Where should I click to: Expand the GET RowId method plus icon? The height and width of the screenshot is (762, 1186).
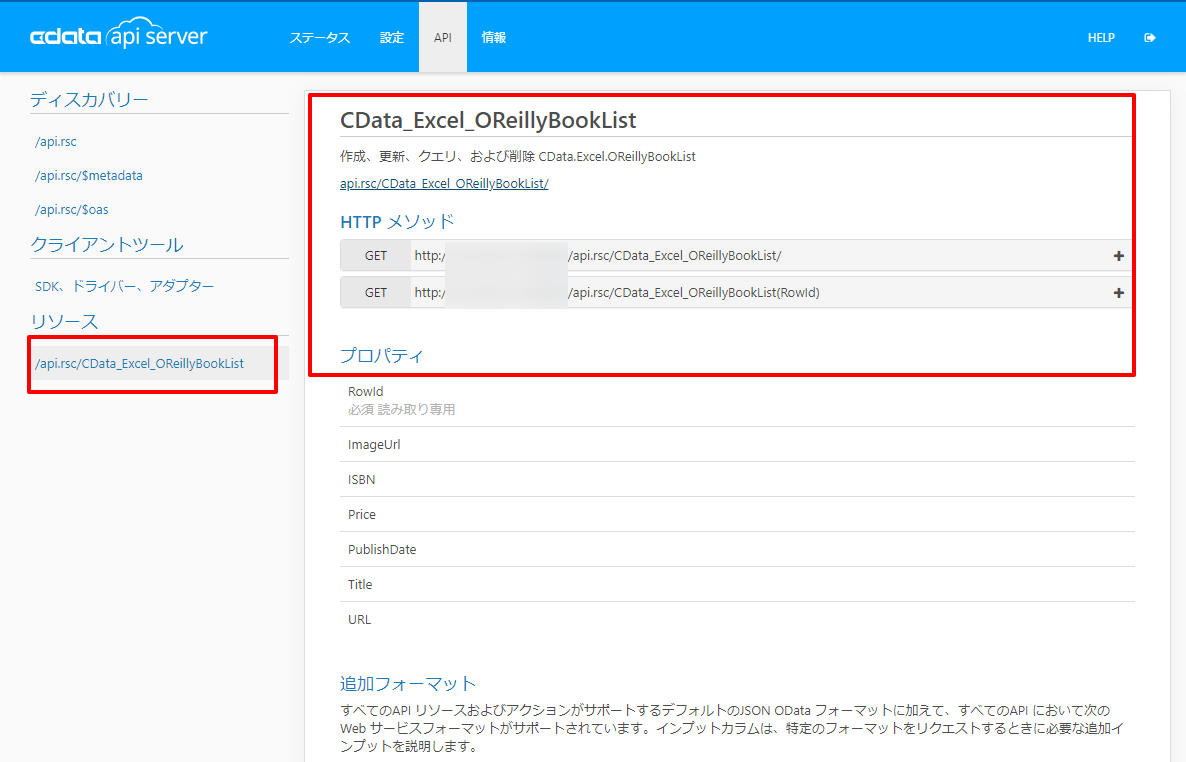[1119, 293]
